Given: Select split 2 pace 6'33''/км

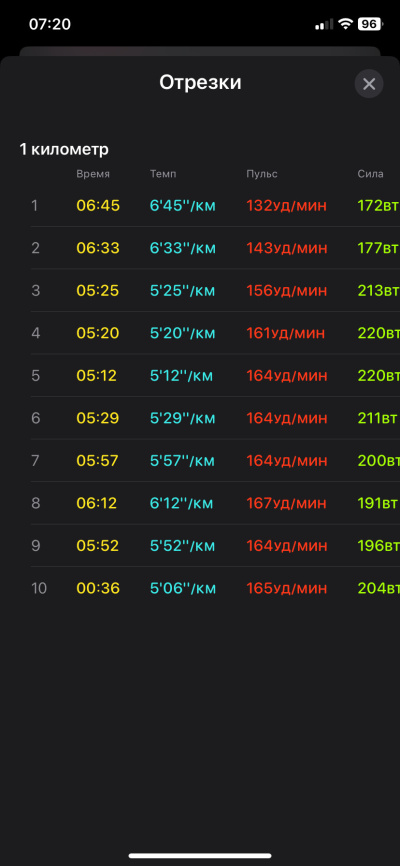Looking at the screenshot, I should (x=183, y=248).
